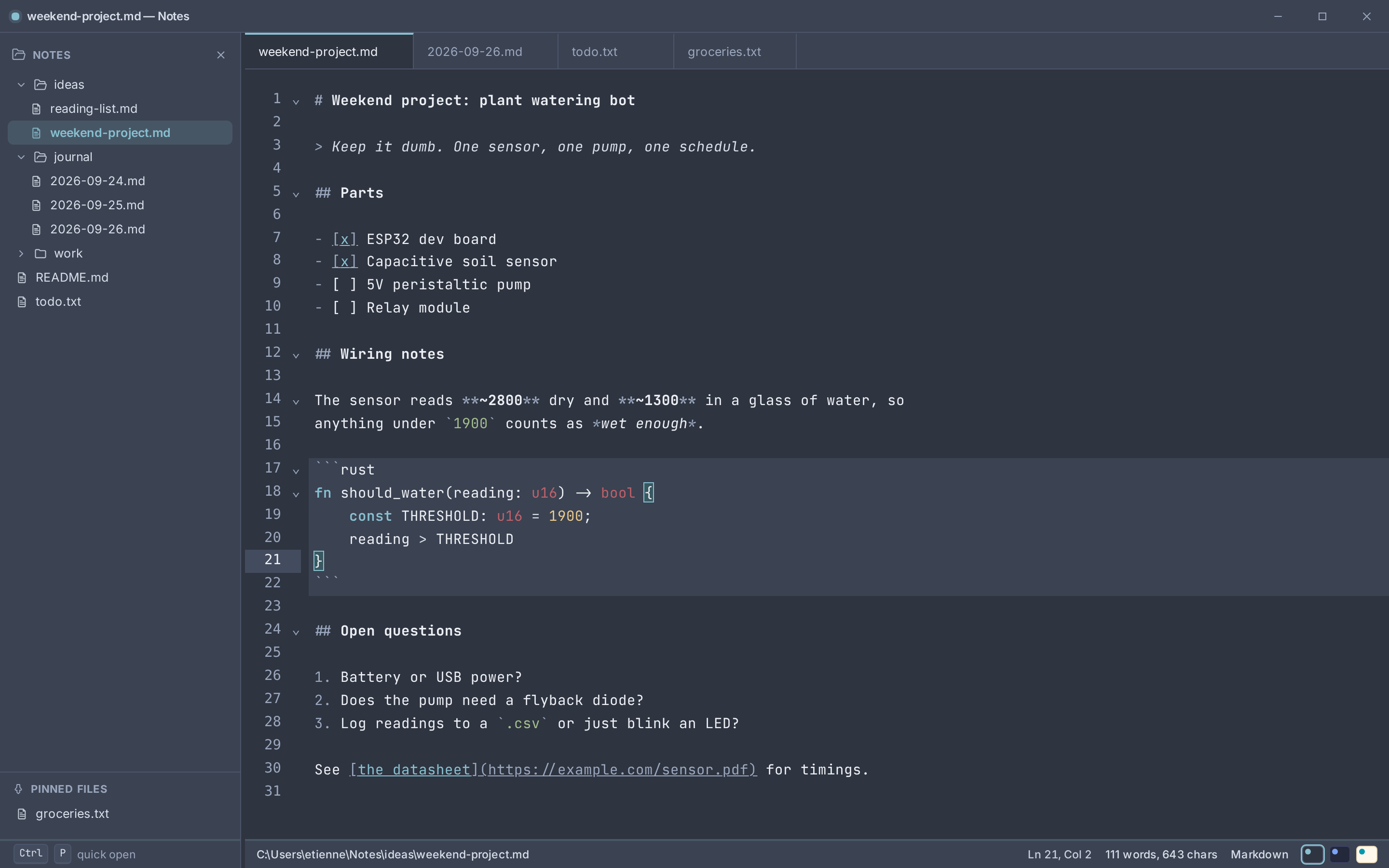
Task: Click the 111 words, 643 chars counter
Action: pyautogui.click(x=1161, y=854)
